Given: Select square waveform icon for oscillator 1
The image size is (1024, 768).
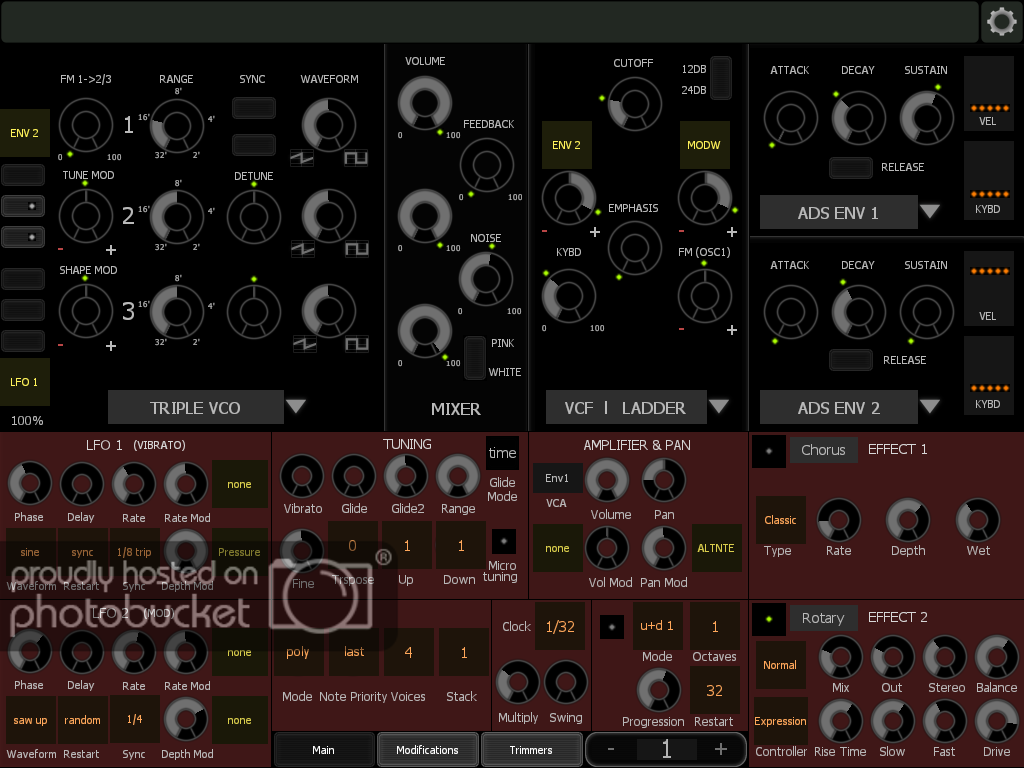Looking at the screenshot, I should [356, 158].
